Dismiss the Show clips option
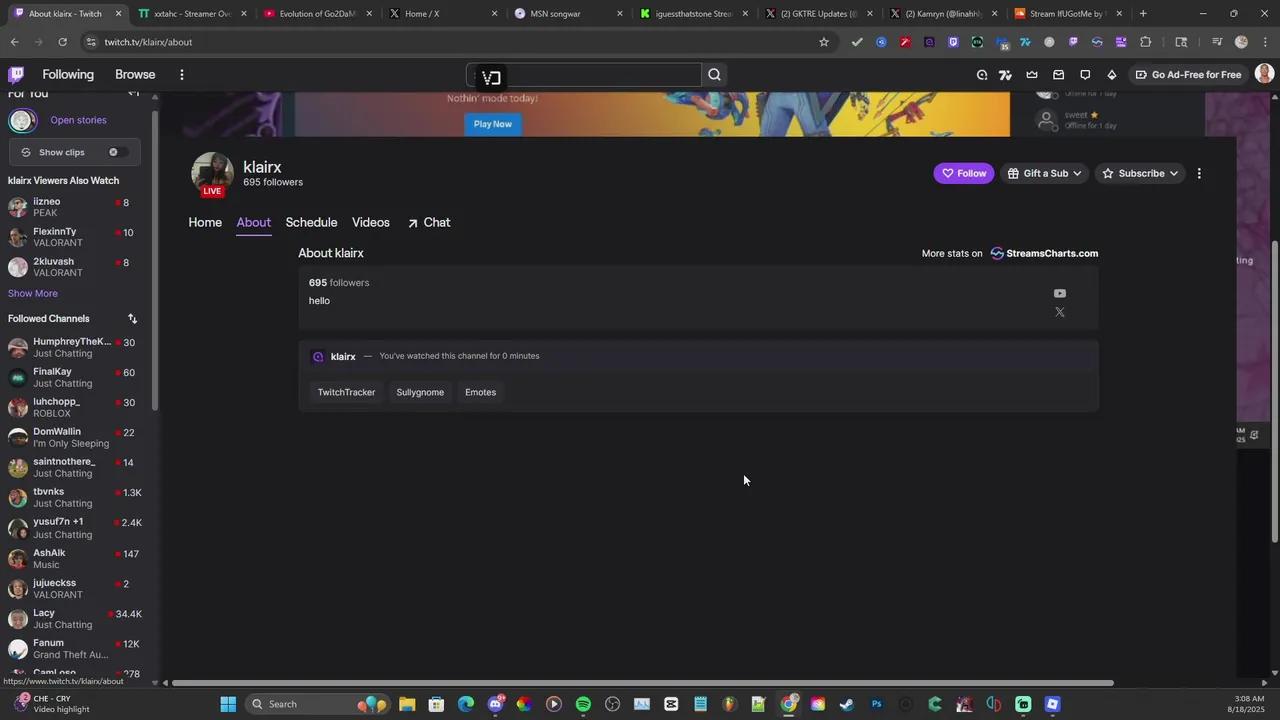Image resolution: width=1280 pixels, height=720 pixels. click(x=113, y=152)
